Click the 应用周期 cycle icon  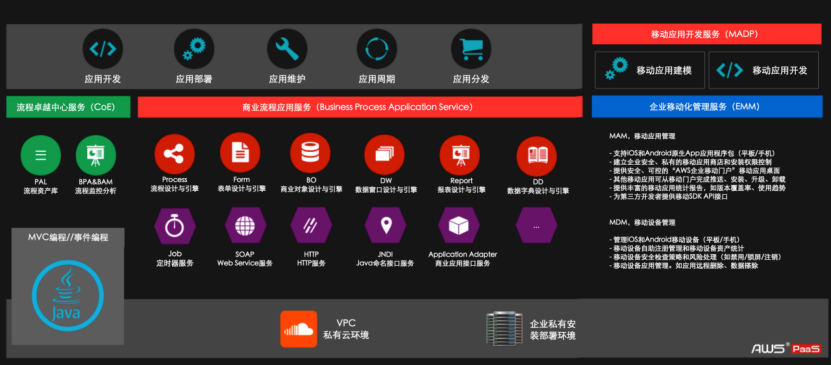click(377, 49)
